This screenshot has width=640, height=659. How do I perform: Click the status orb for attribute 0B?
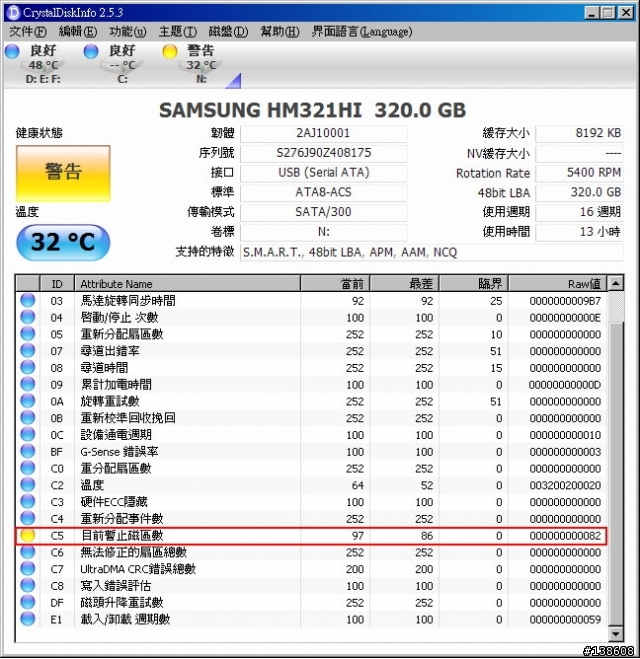point(28,418)
